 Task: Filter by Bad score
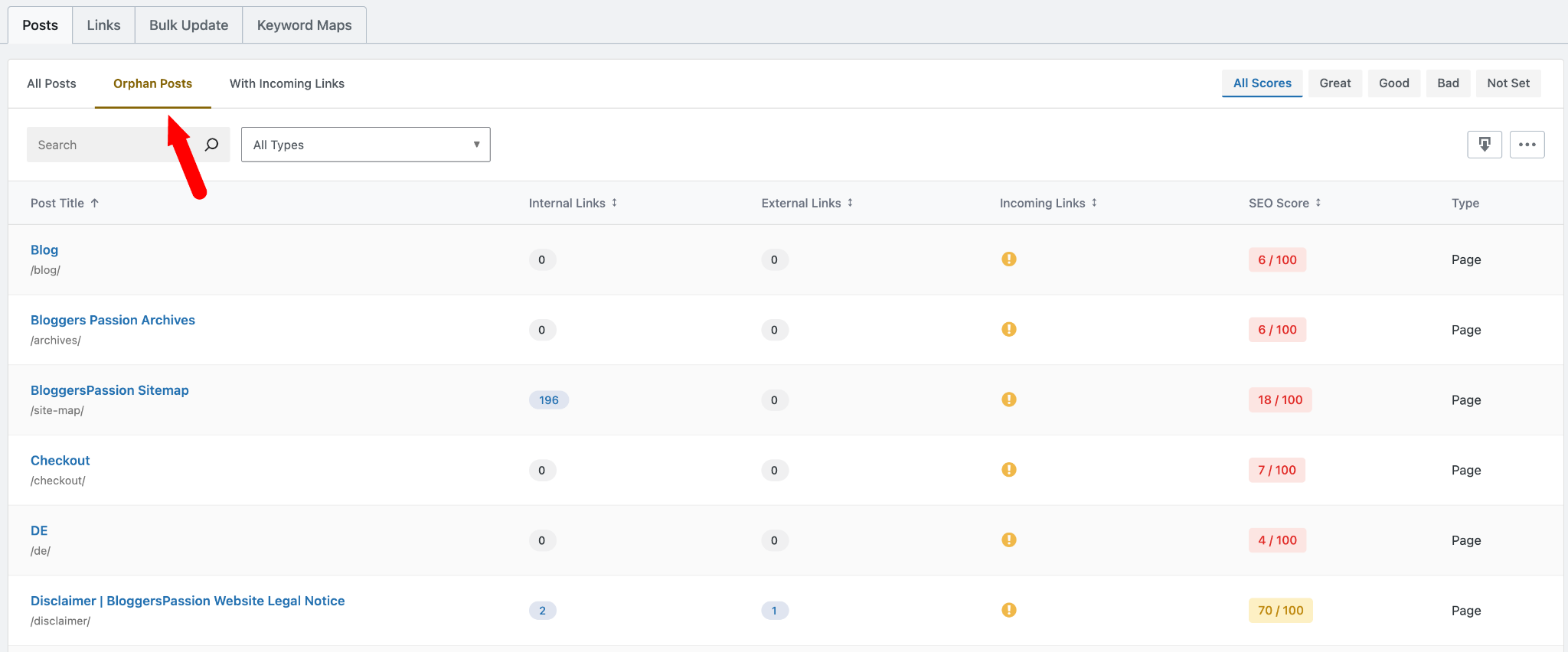1448,83
